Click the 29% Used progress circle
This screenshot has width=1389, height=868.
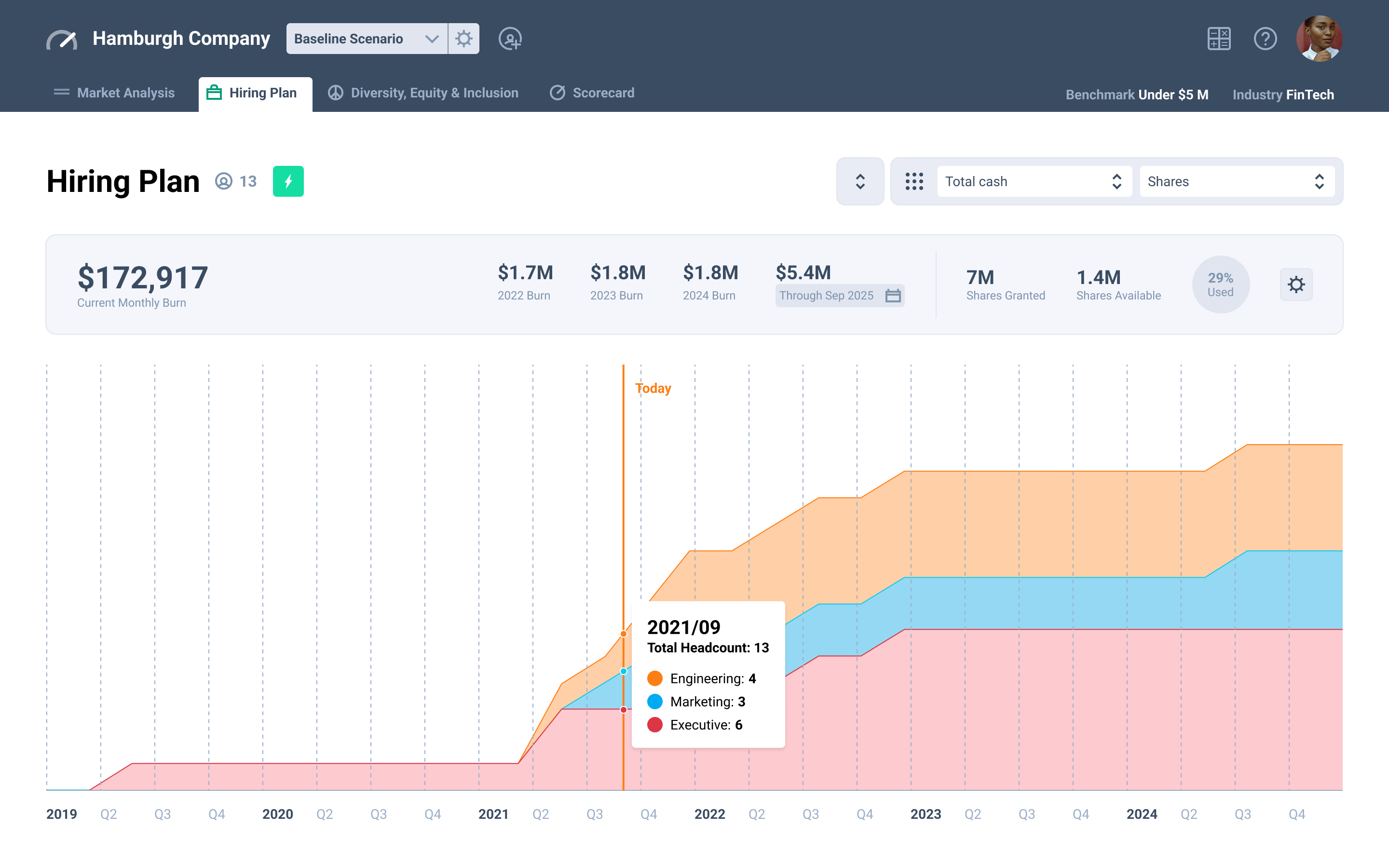pyautogui.click(x=1221, y=284)
